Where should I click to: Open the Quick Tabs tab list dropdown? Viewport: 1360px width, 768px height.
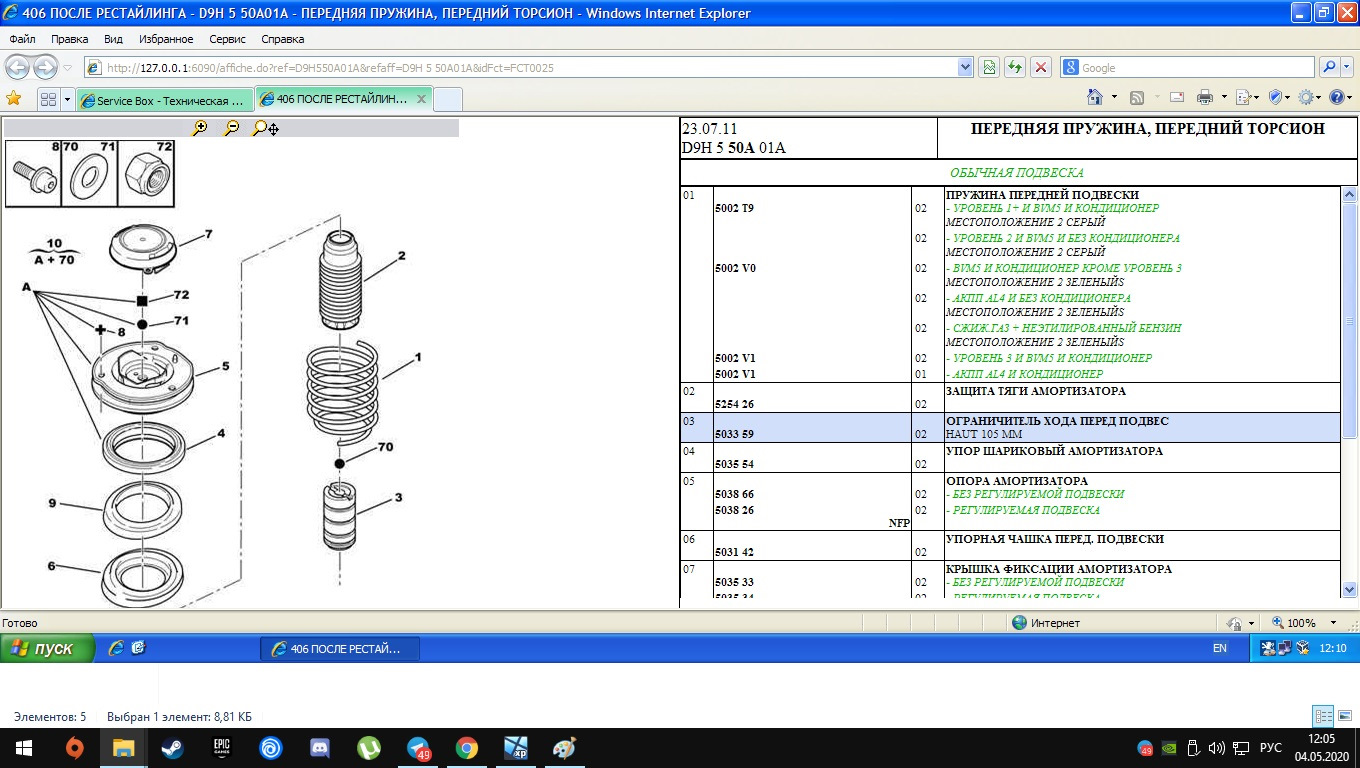click(67, 100)
